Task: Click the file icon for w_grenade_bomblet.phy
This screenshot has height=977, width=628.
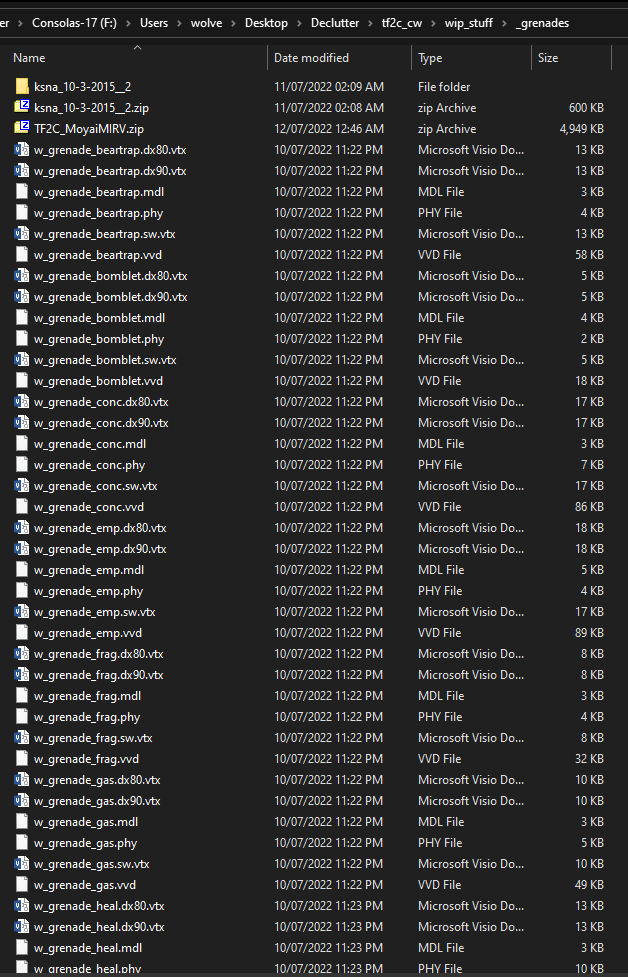Action: pyautogui.click(x=22, y=338)
